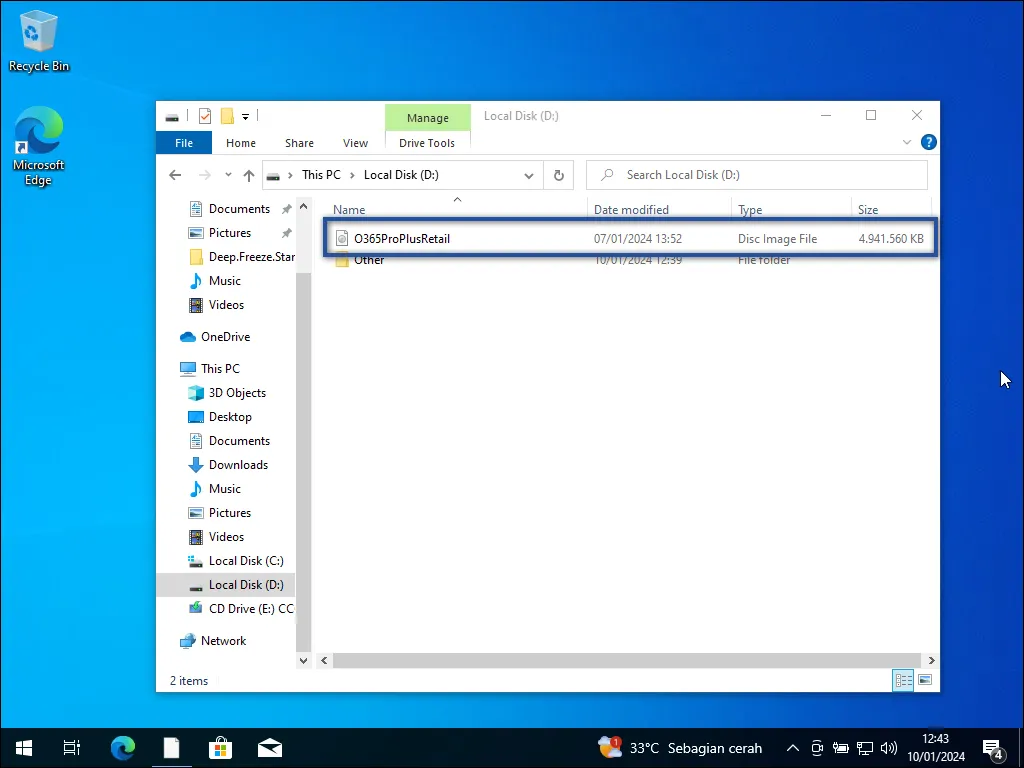Open the notification center in the system tray
This screenshot has height=768, width=1024.
(993, 747)
